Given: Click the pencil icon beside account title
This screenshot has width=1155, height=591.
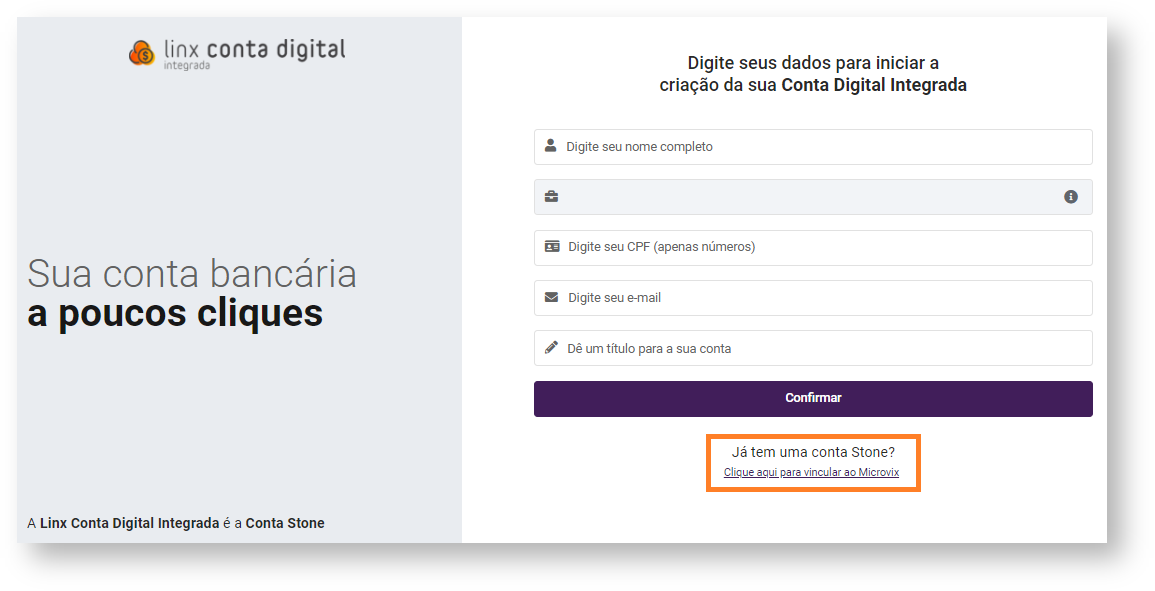Looking at the screenshot, I should (x=551, y=348).
